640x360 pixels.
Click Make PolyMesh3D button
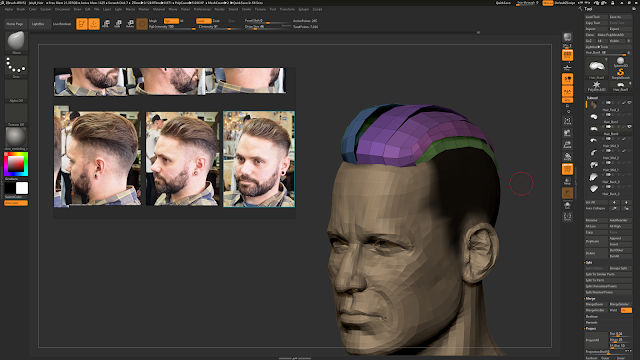click(615, 35)
